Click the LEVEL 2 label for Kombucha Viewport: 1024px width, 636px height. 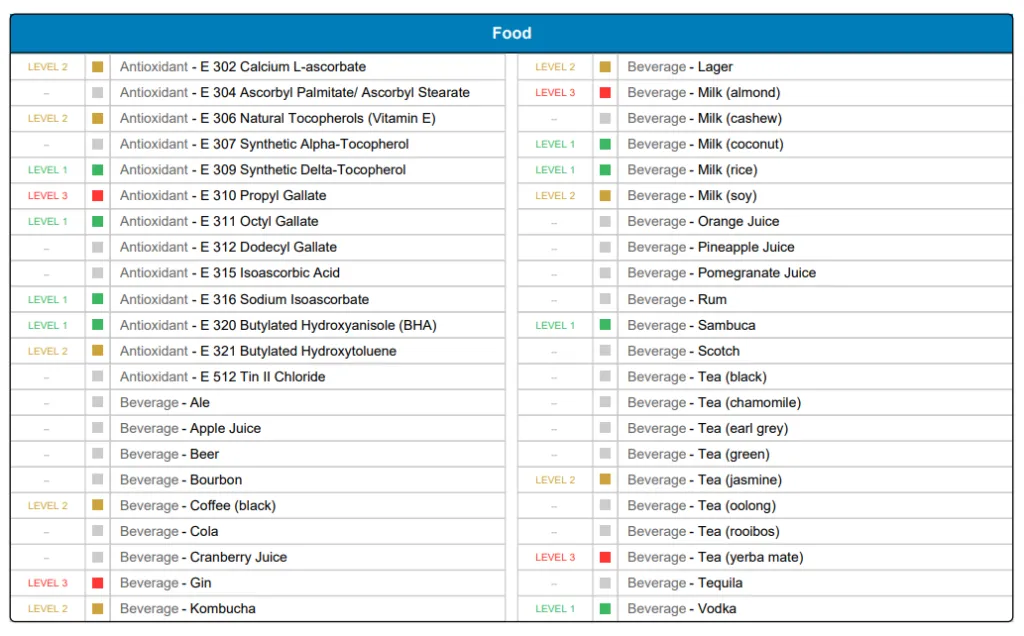coord(48,608)
